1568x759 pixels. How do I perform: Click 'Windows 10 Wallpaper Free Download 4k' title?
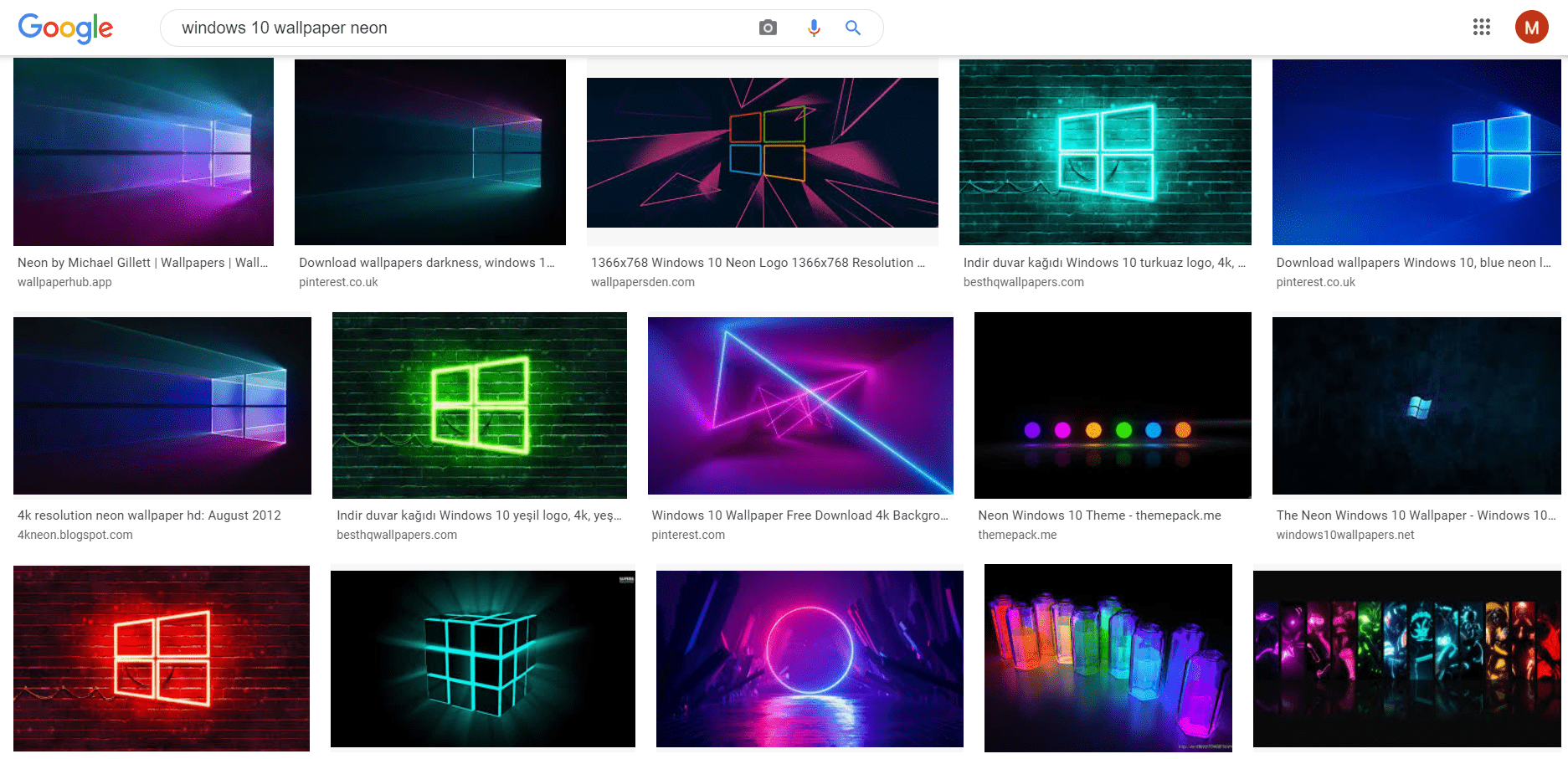click(800, 515)
